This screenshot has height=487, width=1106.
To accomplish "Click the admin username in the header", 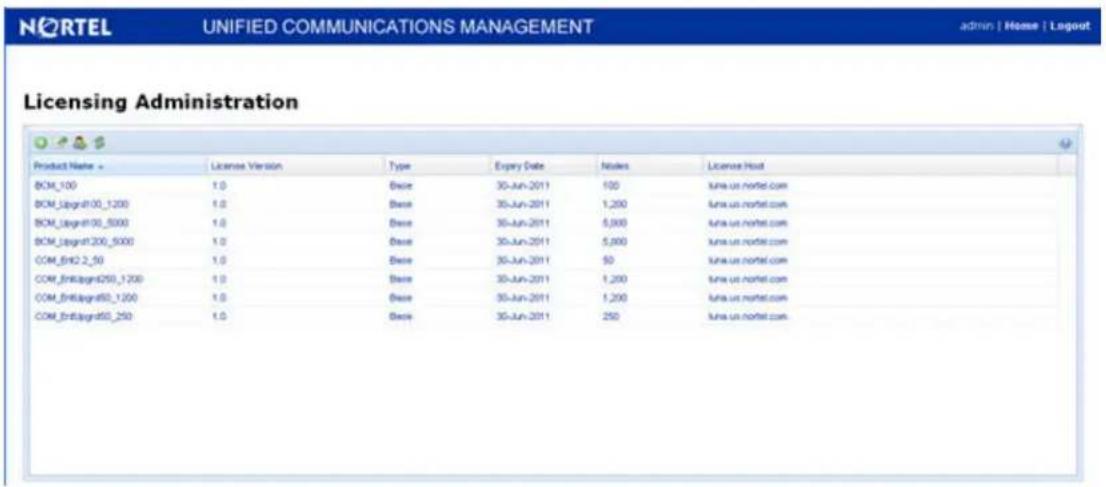I will pos(976,25).
